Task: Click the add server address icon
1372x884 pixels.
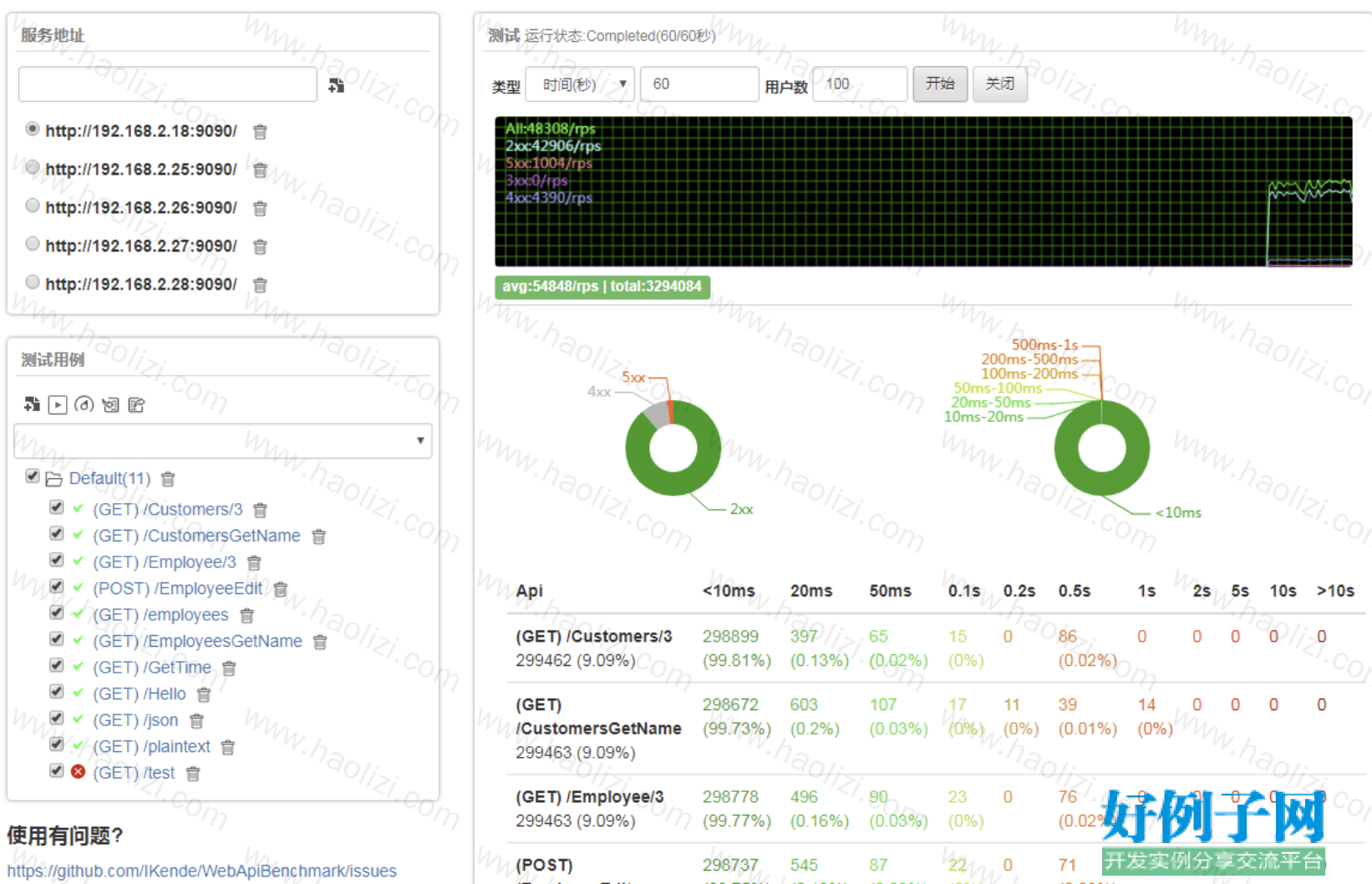Action: pos(337,85)
